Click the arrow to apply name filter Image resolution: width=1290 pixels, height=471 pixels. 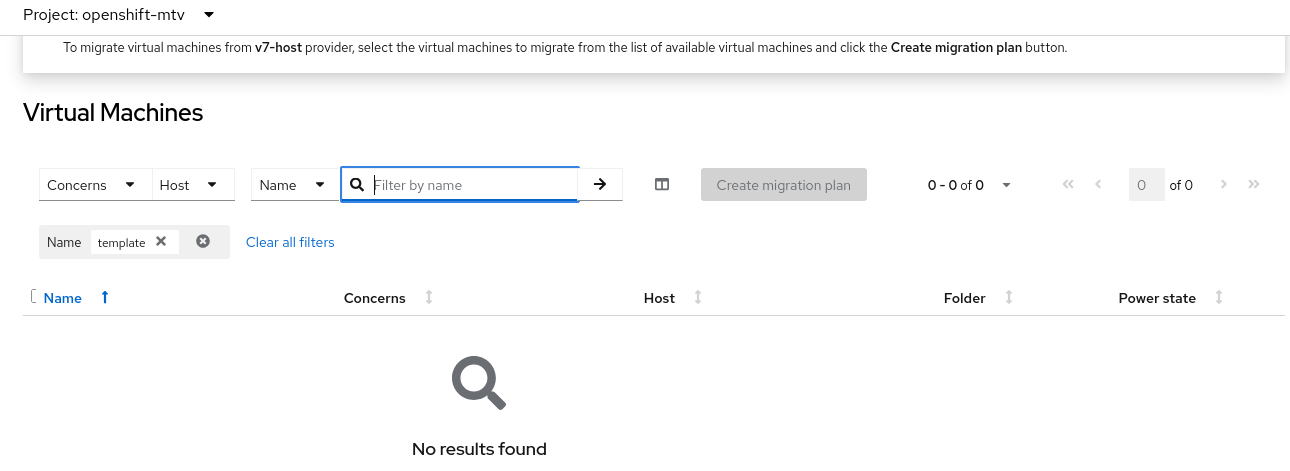[x=600, y=185]
